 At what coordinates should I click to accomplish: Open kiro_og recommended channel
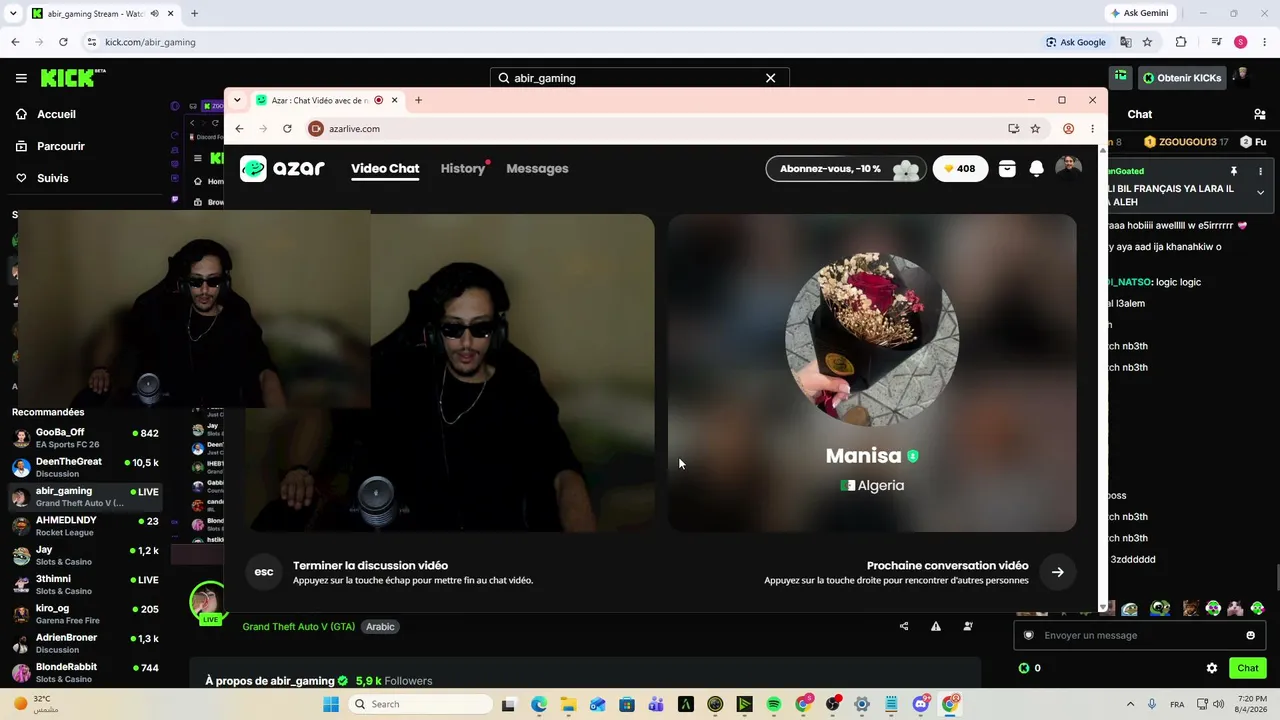(x=85, y=614)
